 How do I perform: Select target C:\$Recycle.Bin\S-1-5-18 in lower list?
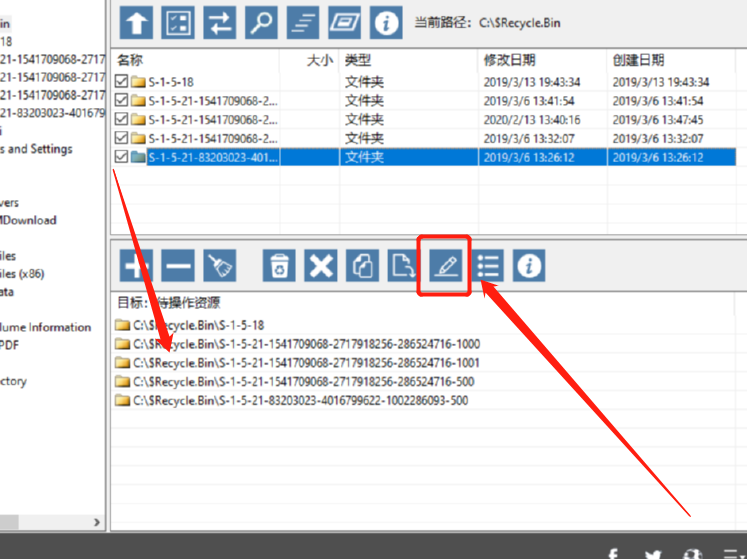pos(198,326)
